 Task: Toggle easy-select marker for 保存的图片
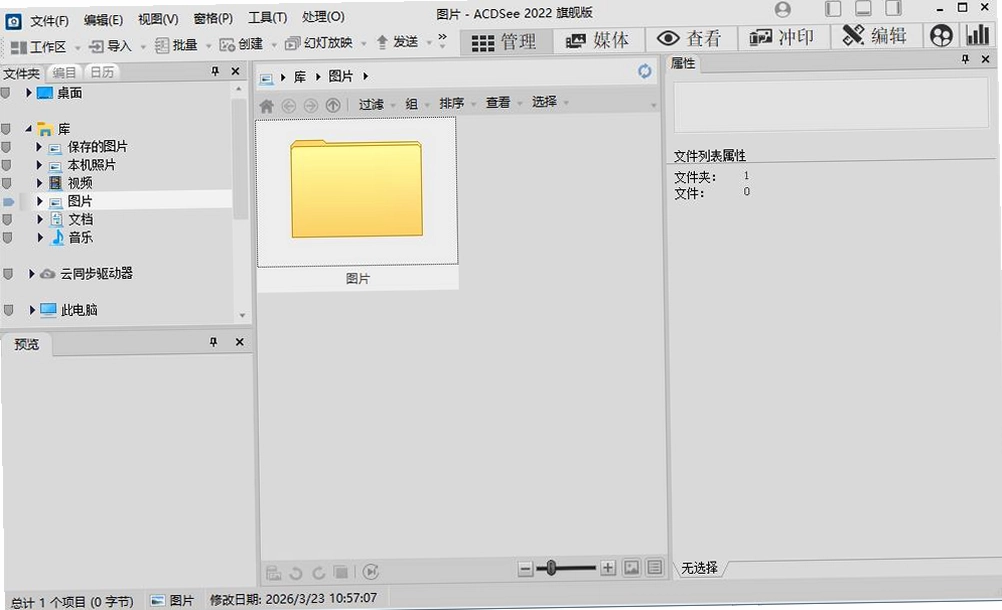(6, 147)
